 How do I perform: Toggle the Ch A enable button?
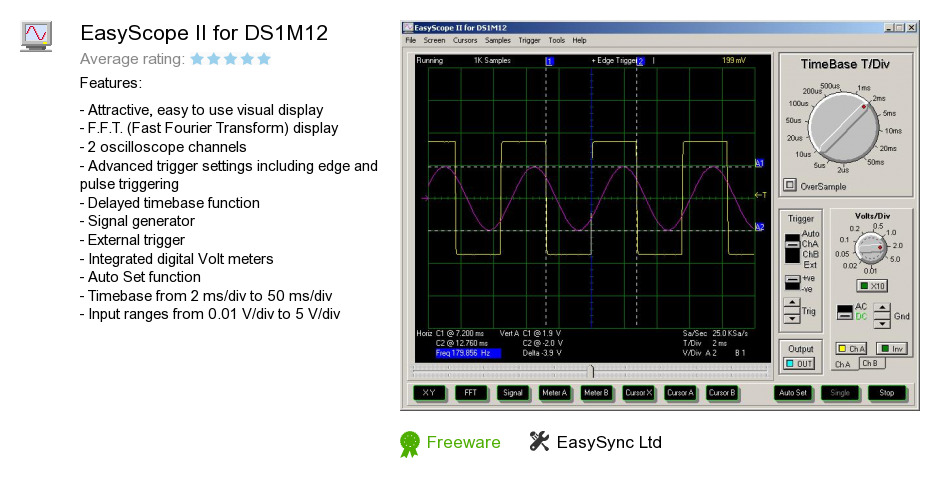[851, 348]
